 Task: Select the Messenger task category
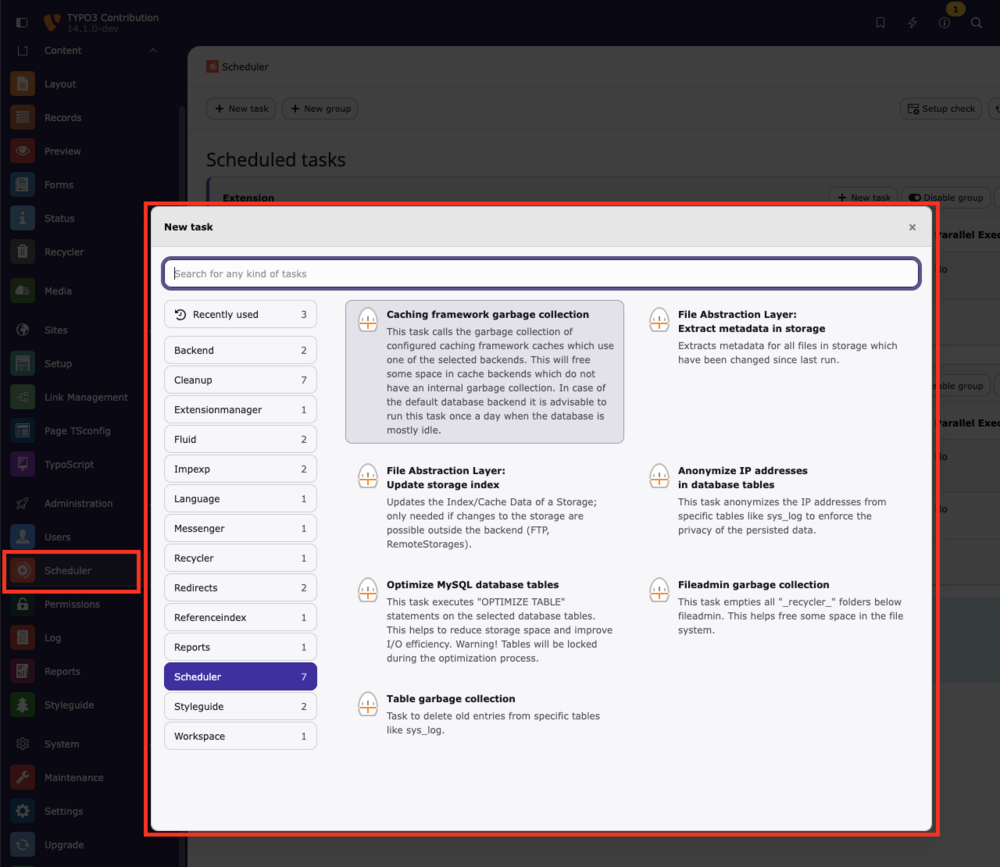click(240, 528)
